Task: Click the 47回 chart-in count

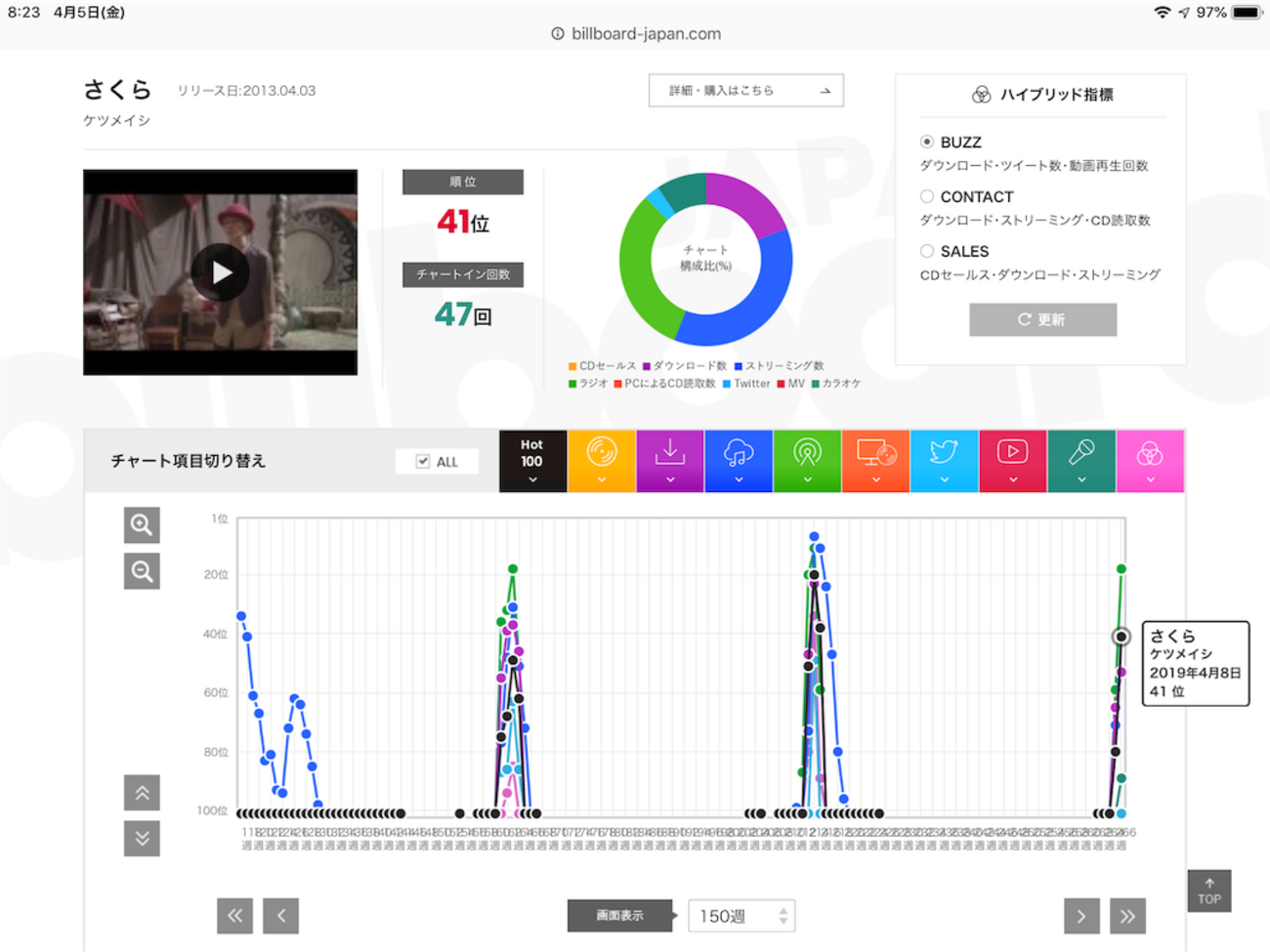Action: 463,314
